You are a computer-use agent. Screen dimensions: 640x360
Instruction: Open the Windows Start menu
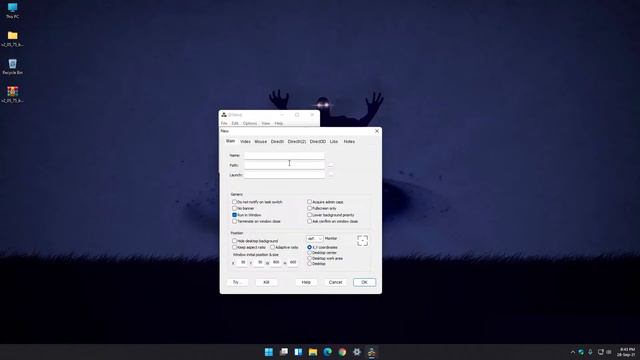[x=269, y=352]
